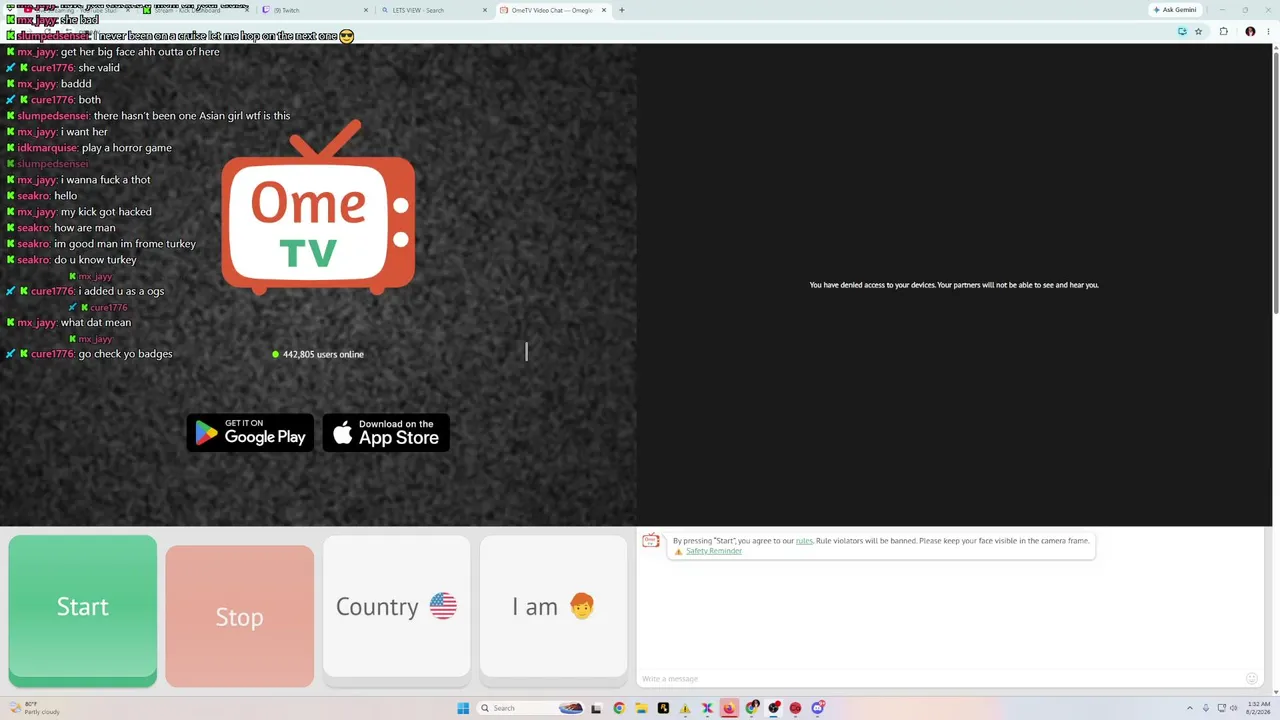Screen dimensions: 1280x720
Task: Click the OmeTV logo
Action: (x=318, y=207)
